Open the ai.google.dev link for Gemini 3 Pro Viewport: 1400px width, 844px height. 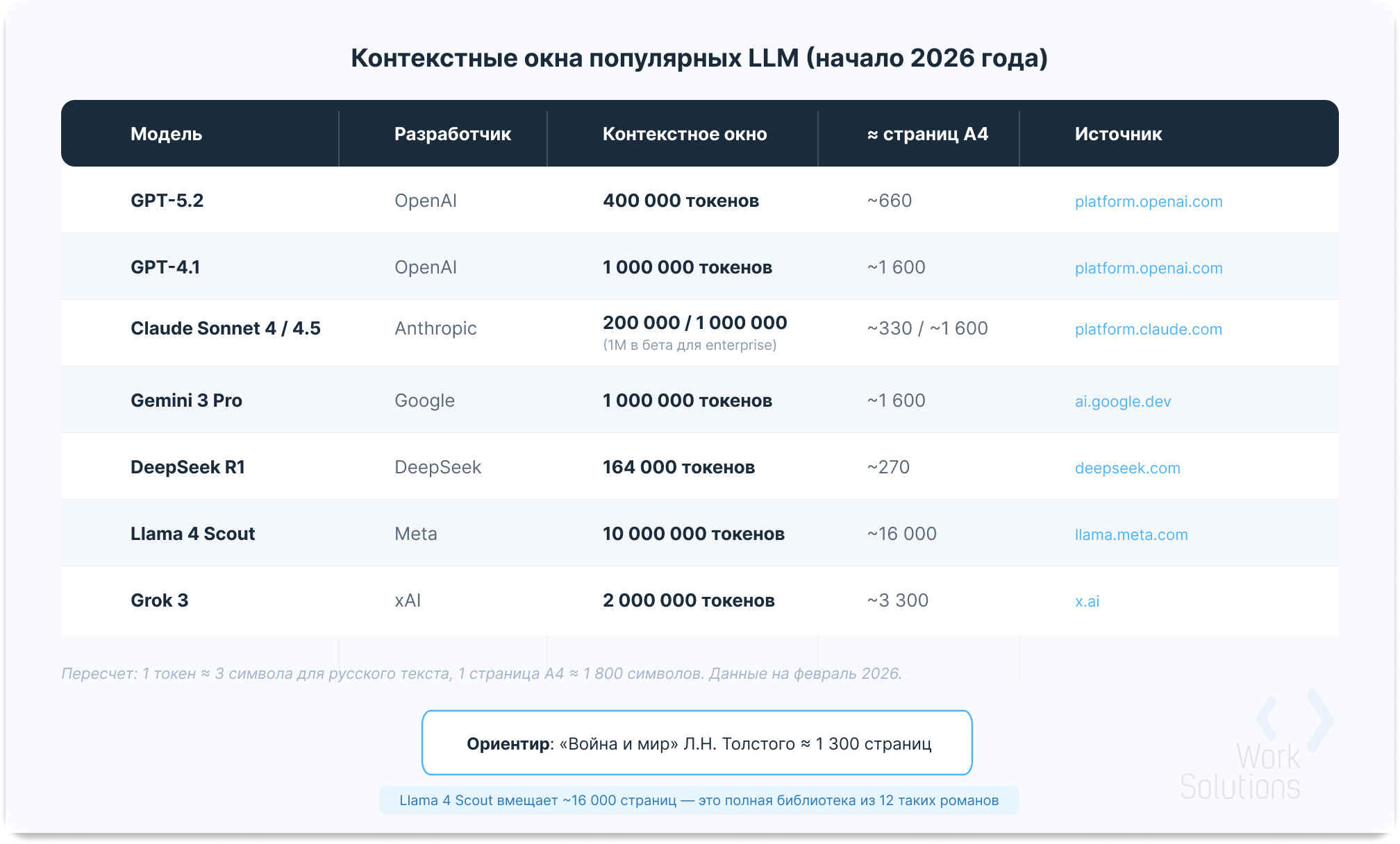[x=1123, y=401]
